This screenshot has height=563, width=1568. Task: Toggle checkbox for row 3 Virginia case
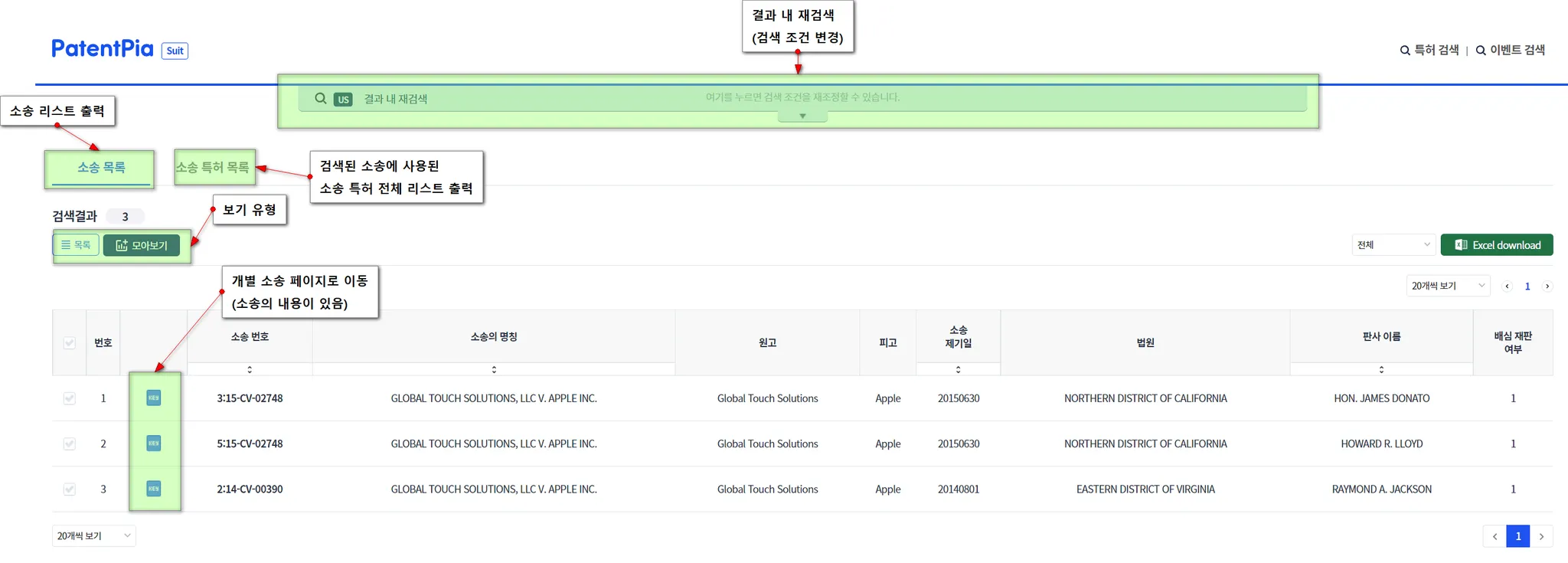[x=70, y=489]
